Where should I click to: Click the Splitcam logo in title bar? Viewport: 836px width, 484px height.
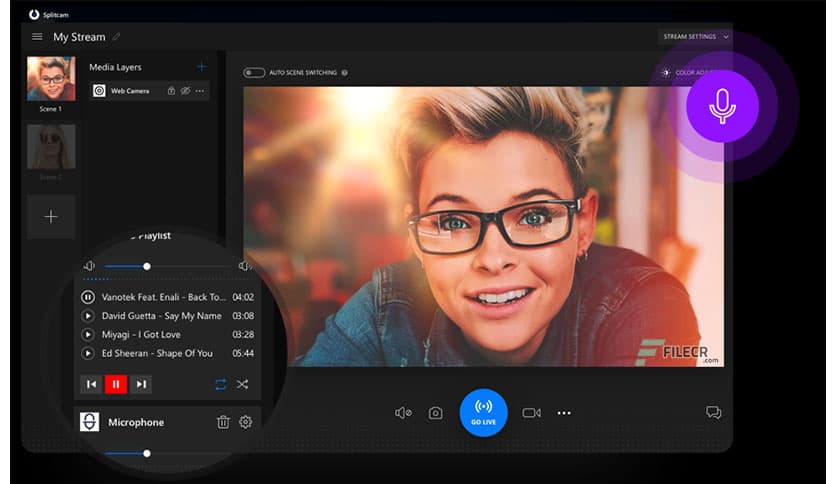point(34,14)
